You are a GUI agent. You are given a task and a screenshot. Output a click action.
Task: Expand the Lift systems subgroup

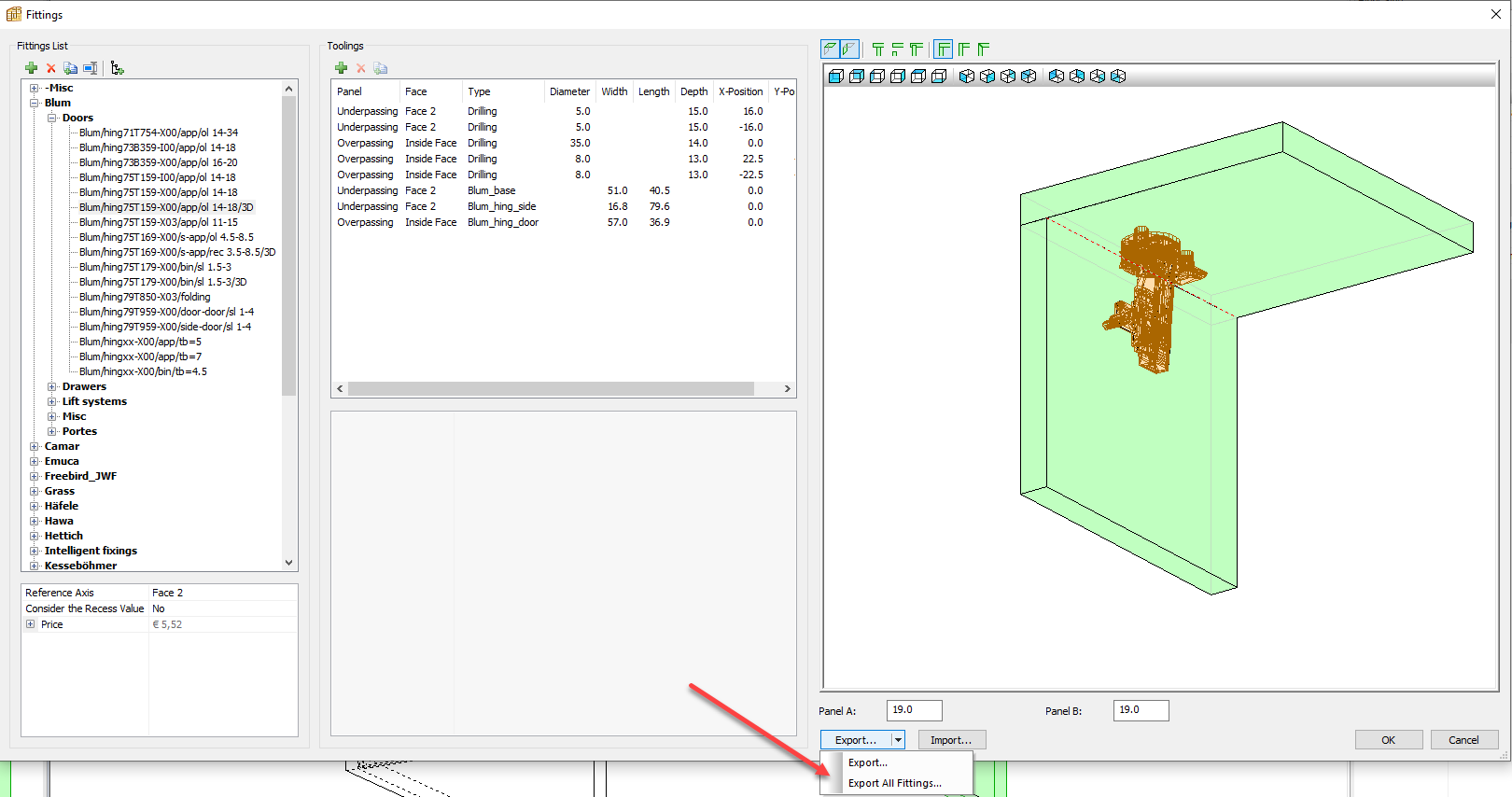(x=52, y=402)
